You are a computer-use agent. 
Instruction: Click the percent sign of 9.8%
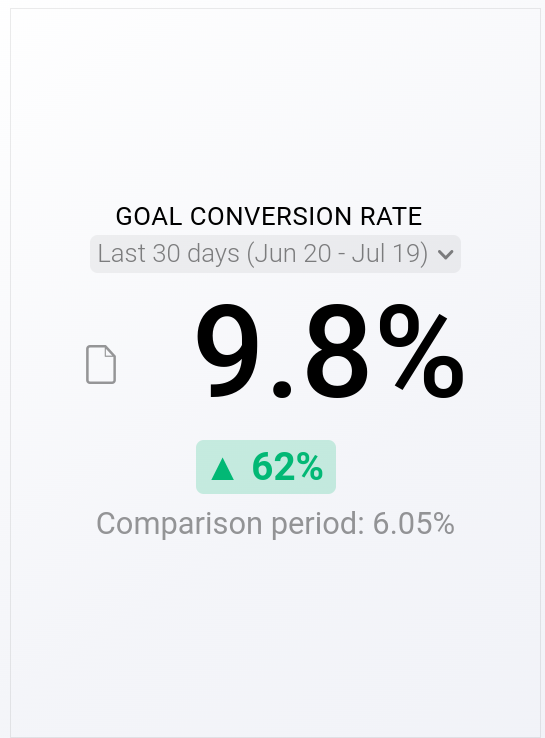coord(422,353)
